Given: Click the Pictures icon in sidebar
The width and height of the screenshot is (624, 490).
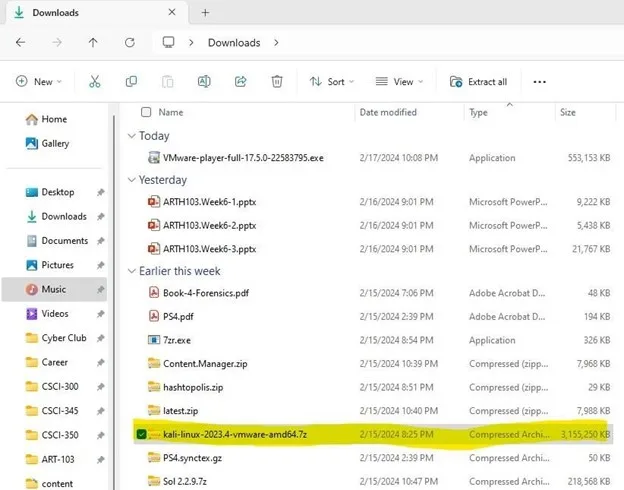Looking at the screenshot, I should [x=31, y=265].
